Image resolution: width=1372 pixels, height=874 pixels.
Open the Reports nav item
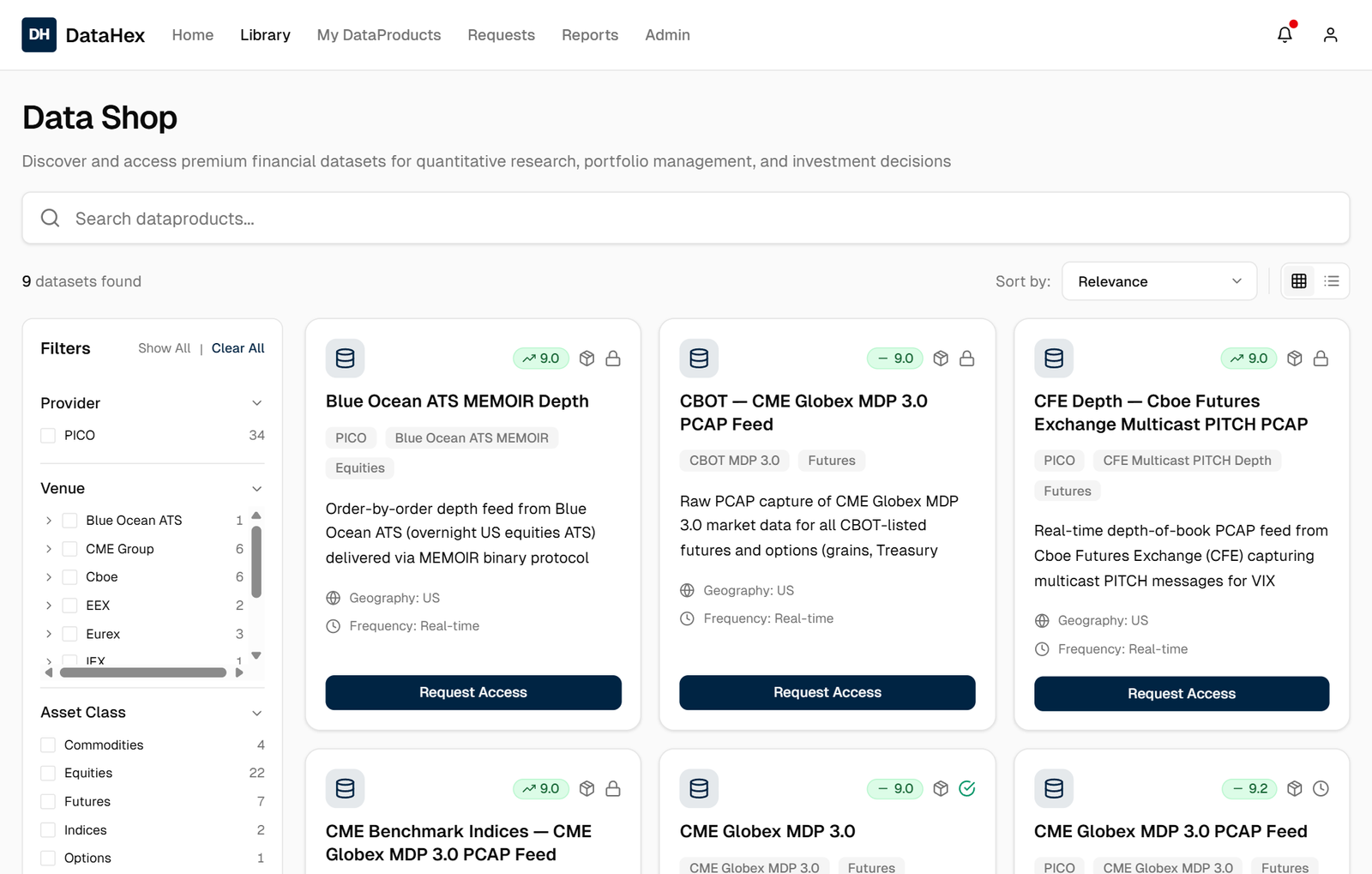click(x=590, y=35)
